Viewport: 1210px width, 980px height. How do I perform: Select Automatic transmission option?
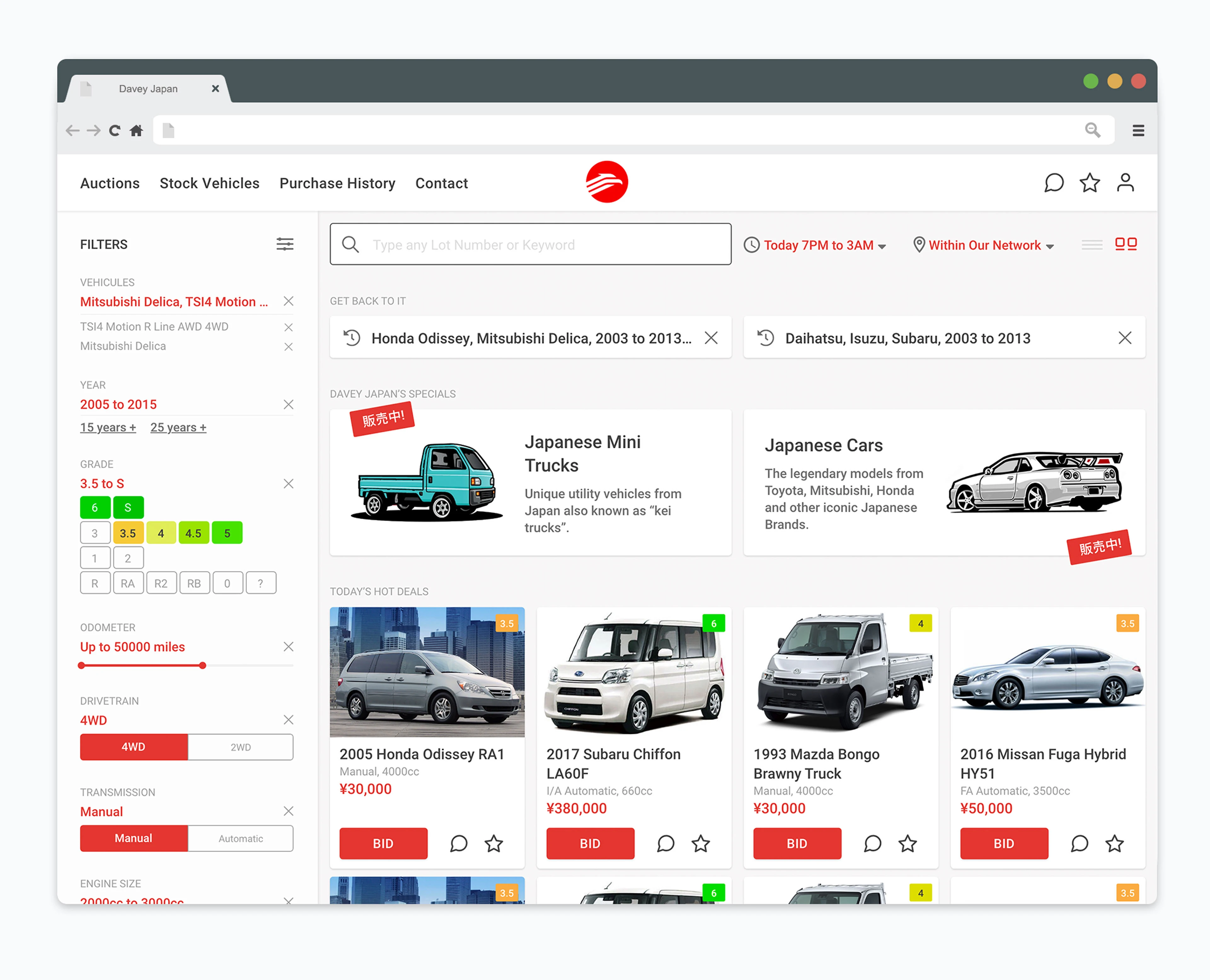240,838
